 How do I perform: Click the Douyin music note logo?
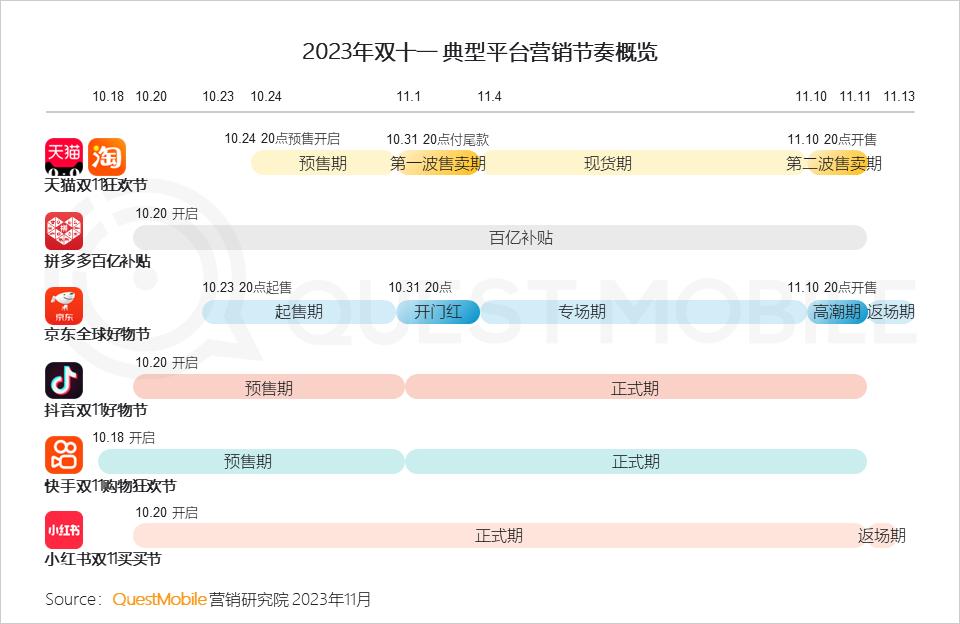[x=64, y=381]
